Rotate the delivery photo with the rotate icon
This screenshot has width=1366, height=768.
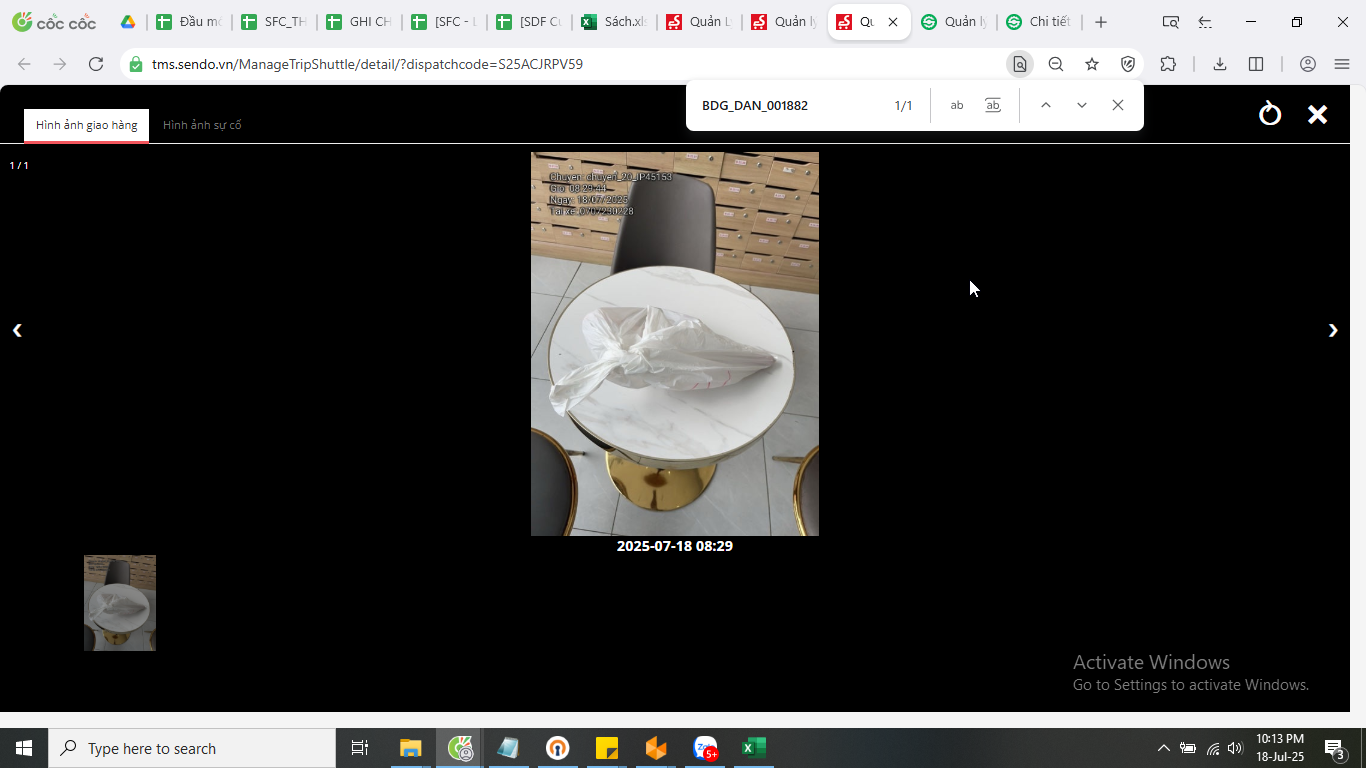1270,114
